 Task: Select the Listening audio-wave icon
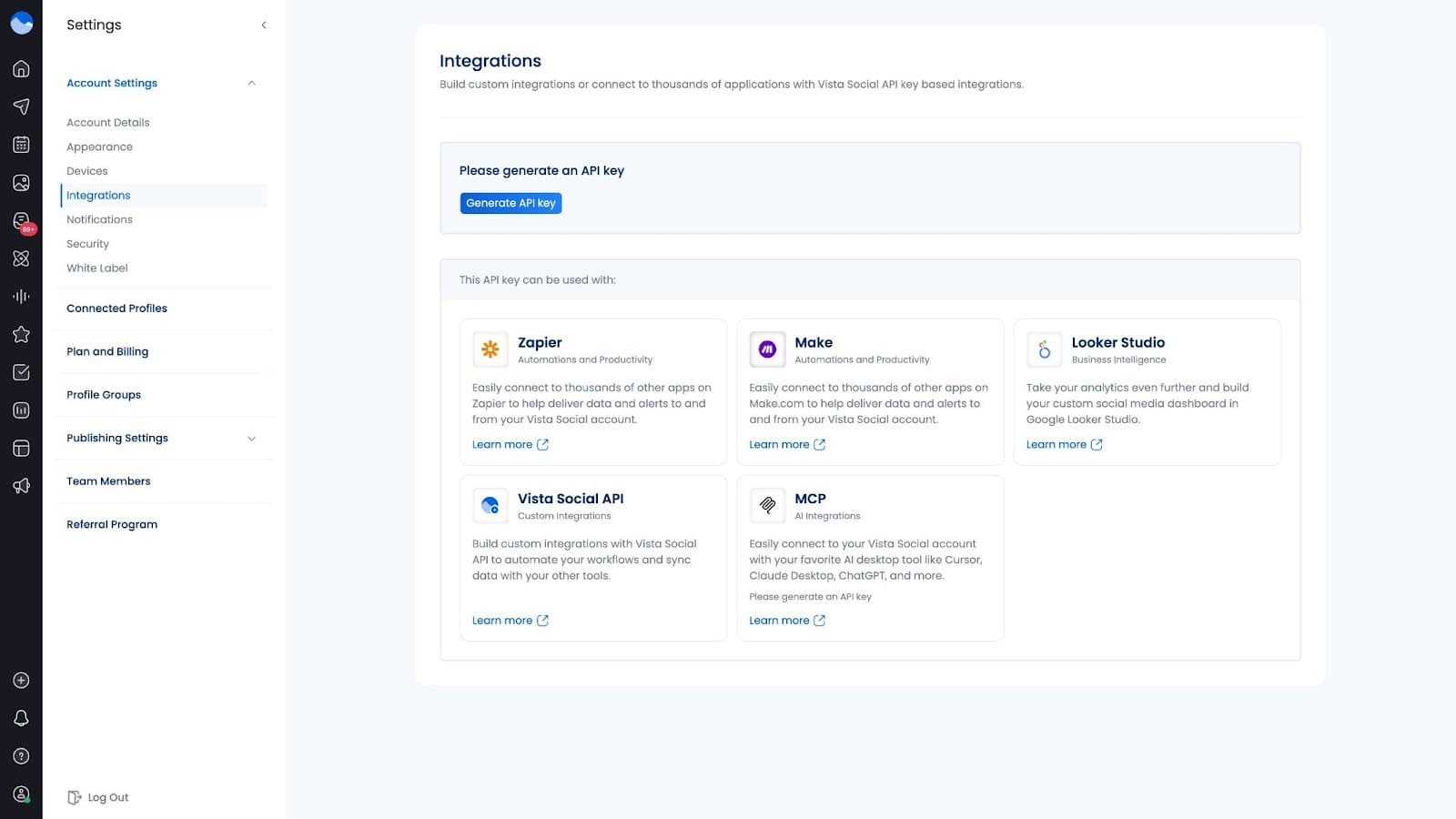coord(20,296)
